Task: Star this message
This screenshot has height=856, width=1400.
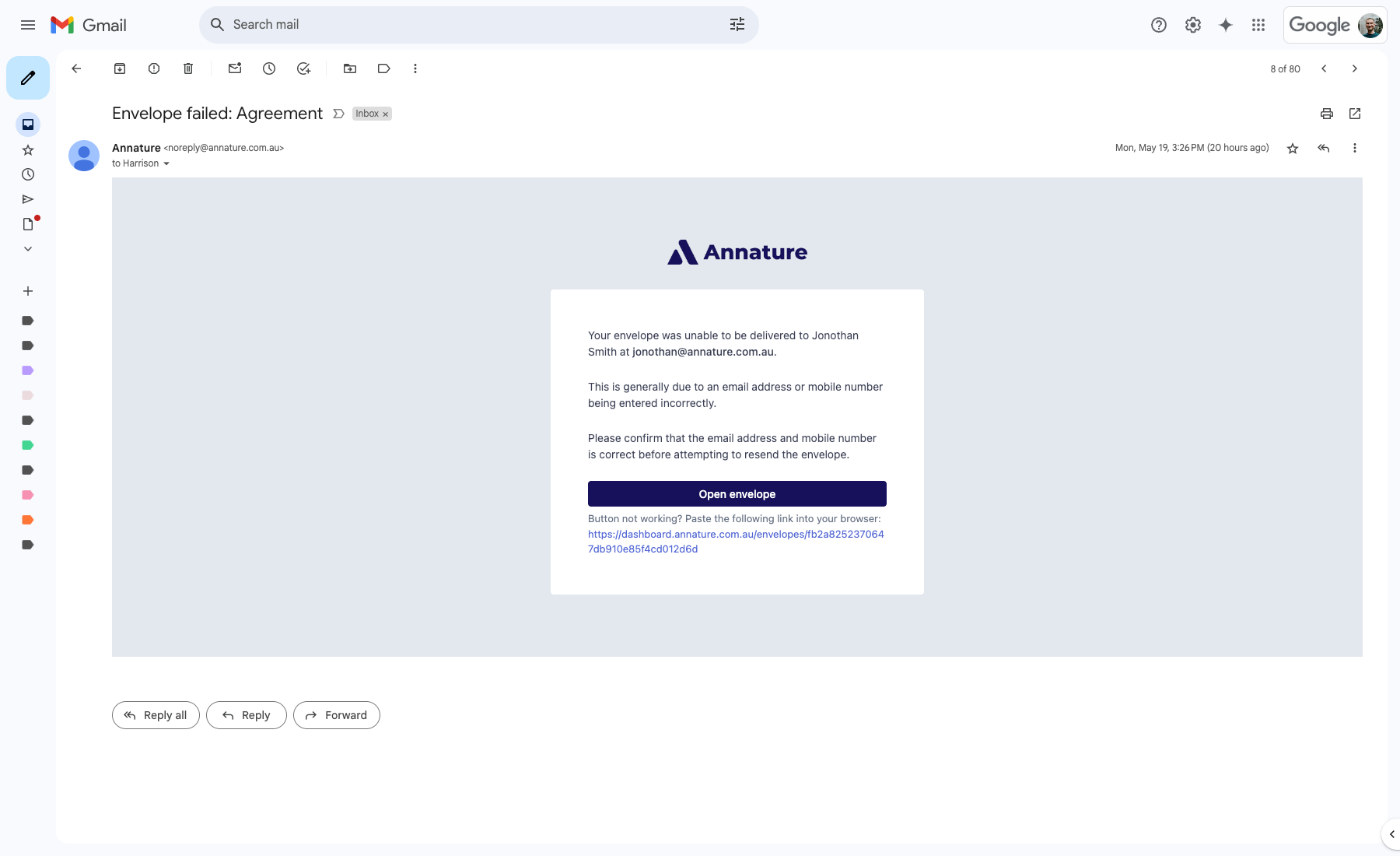Action: 1293,148
